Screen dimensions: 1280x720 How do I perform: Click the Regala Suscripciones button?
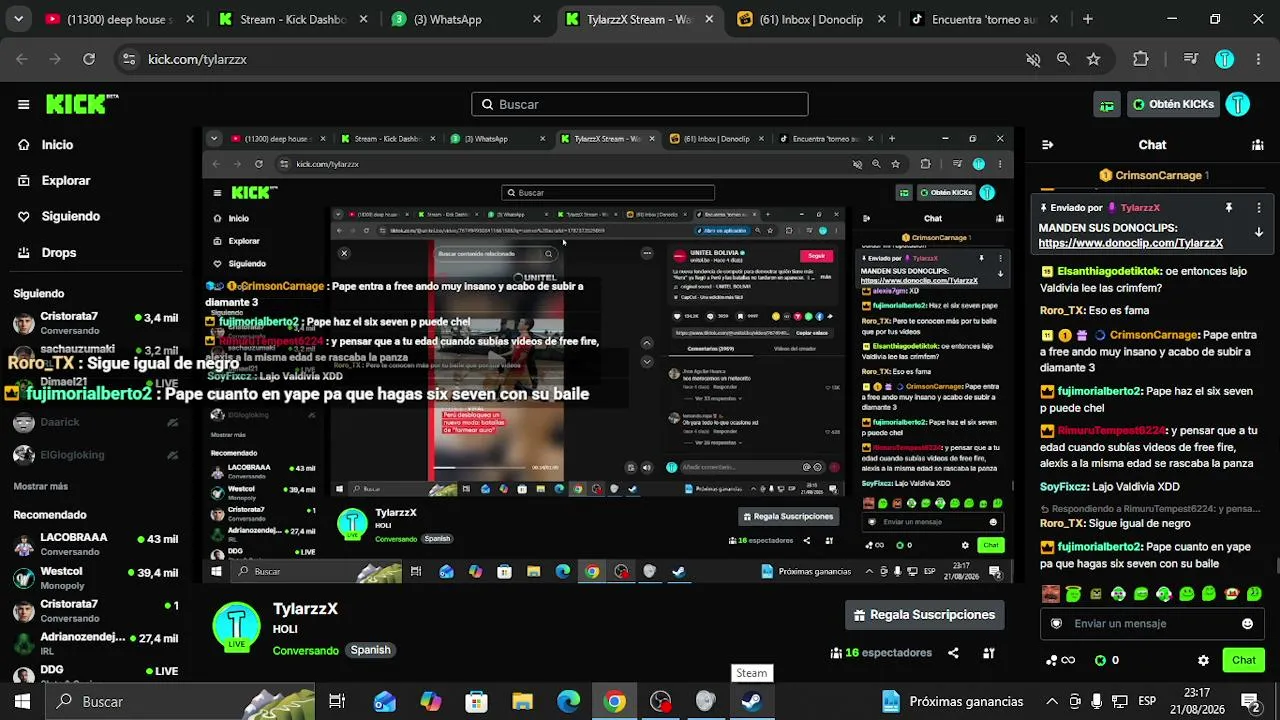[x=925, y=615]
